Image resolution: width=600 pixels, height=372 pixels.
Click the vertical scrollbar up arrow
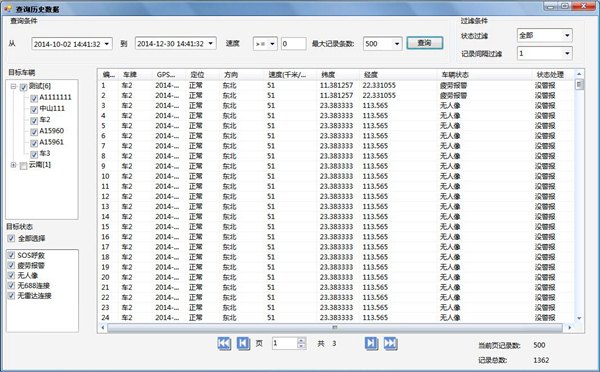tap(579, 74)
